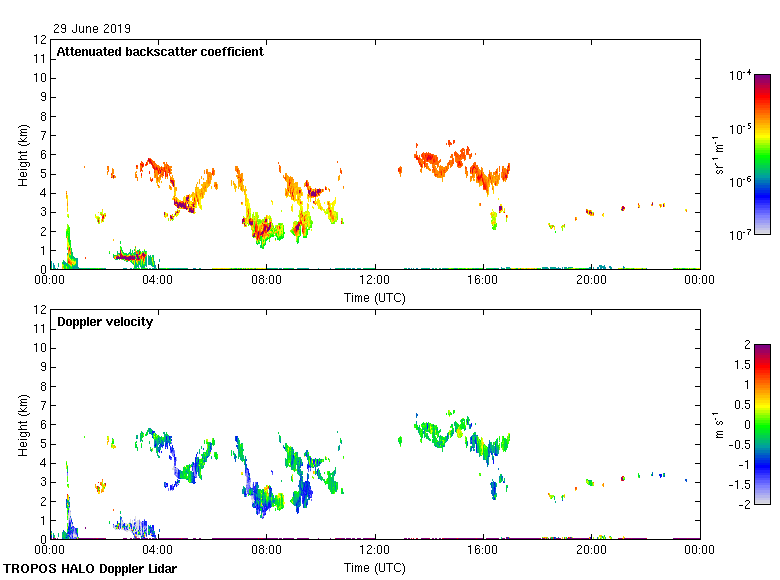
Task: Click "Time (UTC)" label under Doppler velocity plot
Action: (375, 568)
